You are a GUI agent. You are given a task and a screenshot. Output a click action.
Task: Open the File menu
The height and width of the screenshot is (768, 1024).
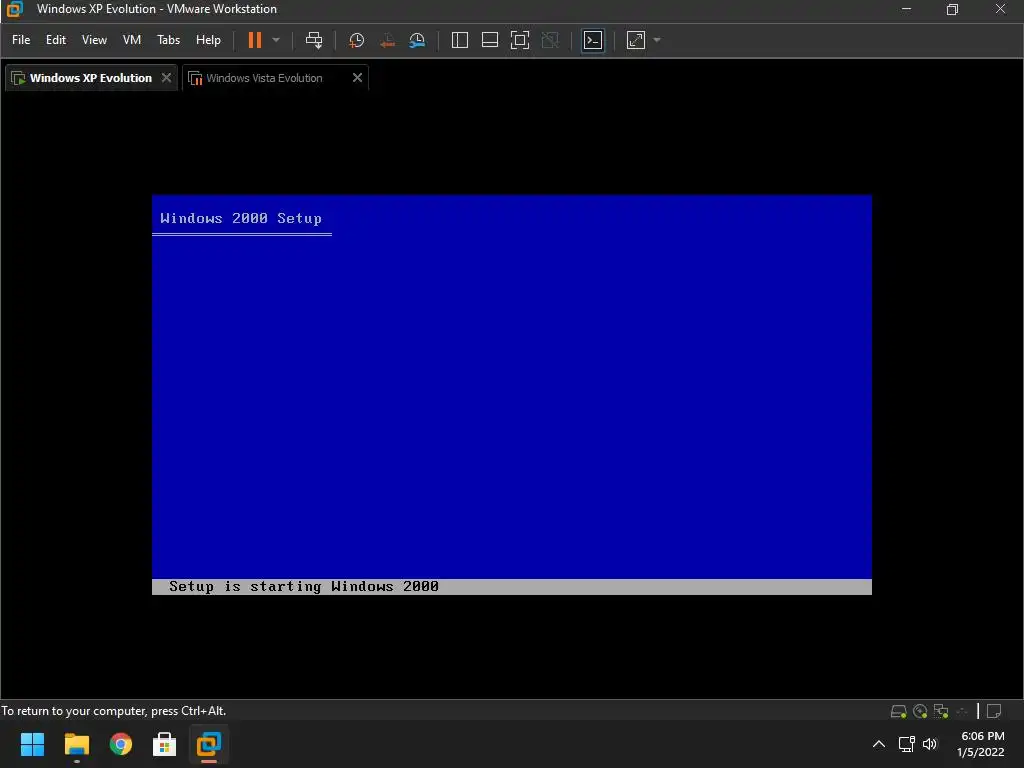[21, 40]
